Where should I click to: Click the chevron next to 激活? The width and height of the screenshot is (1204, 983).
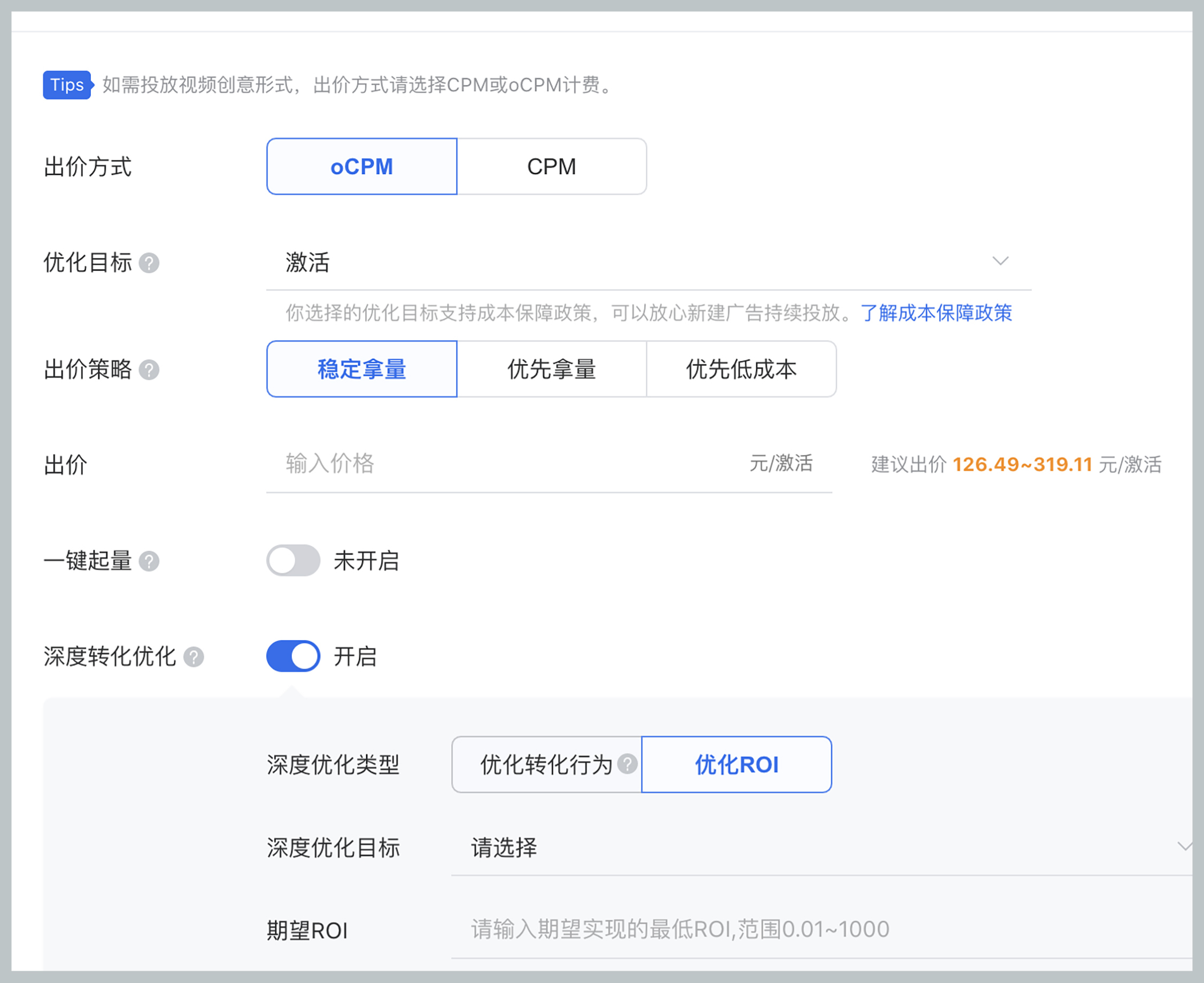pos(1000,262)
